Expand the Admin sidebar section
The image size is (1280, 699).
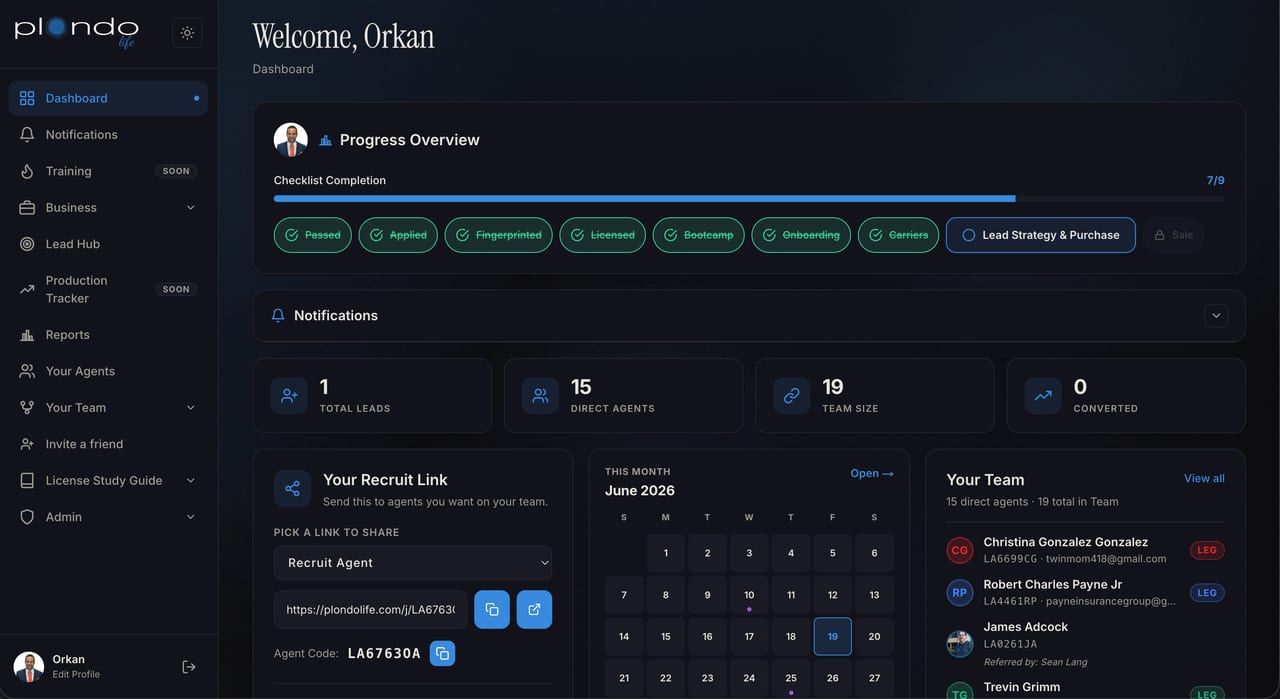pos(108,517)
